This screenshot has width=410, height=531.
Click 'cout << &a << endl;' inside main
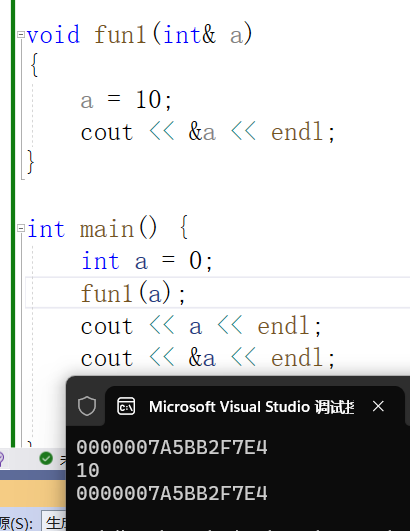(x=208, y=358)
